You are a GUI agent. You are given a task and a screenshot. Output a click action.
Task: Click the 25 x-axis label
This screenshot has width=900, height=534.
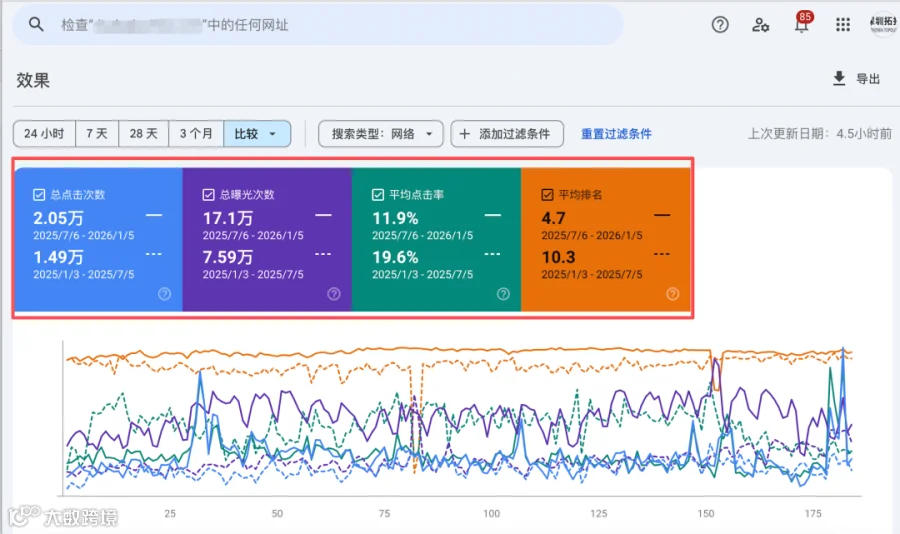coord(170,513)
